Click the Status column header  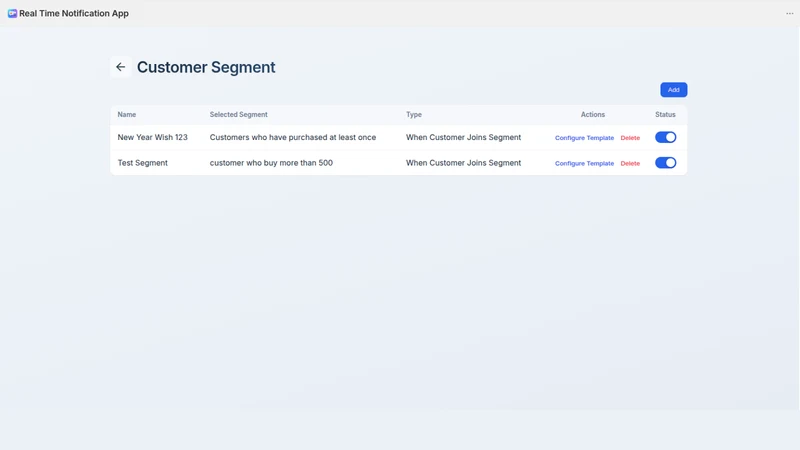point(665,115)
